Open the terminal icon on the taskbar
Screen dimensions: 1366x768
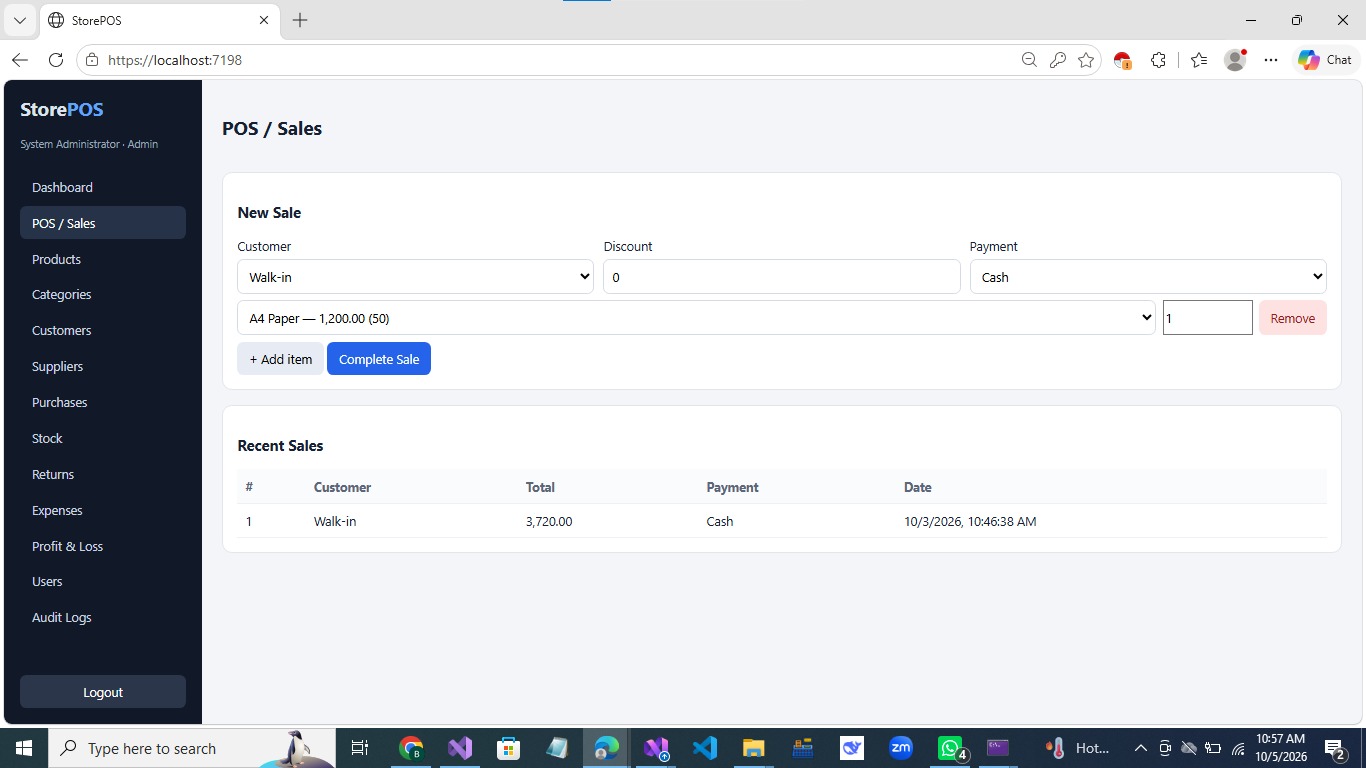(998, 748)
